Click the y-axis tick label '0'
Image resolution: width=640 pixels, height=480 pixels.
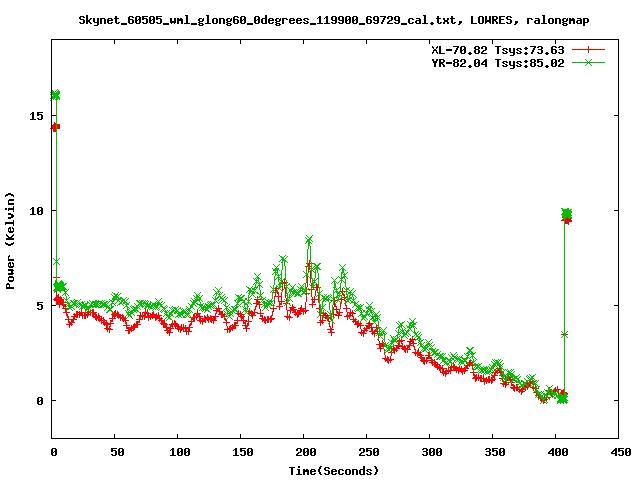click(40, 401)
